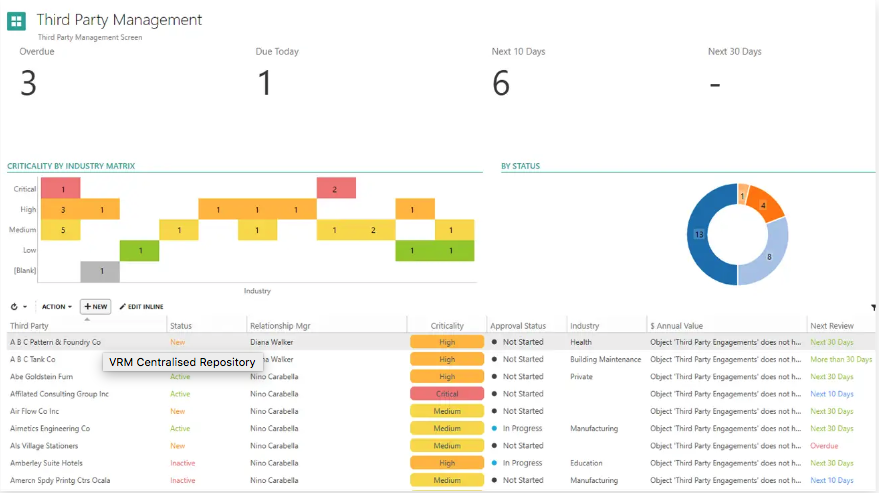The image size is (879, 493).
Task: Click the refresh icon in the table toolbar
Action: [x=14, y=307]
